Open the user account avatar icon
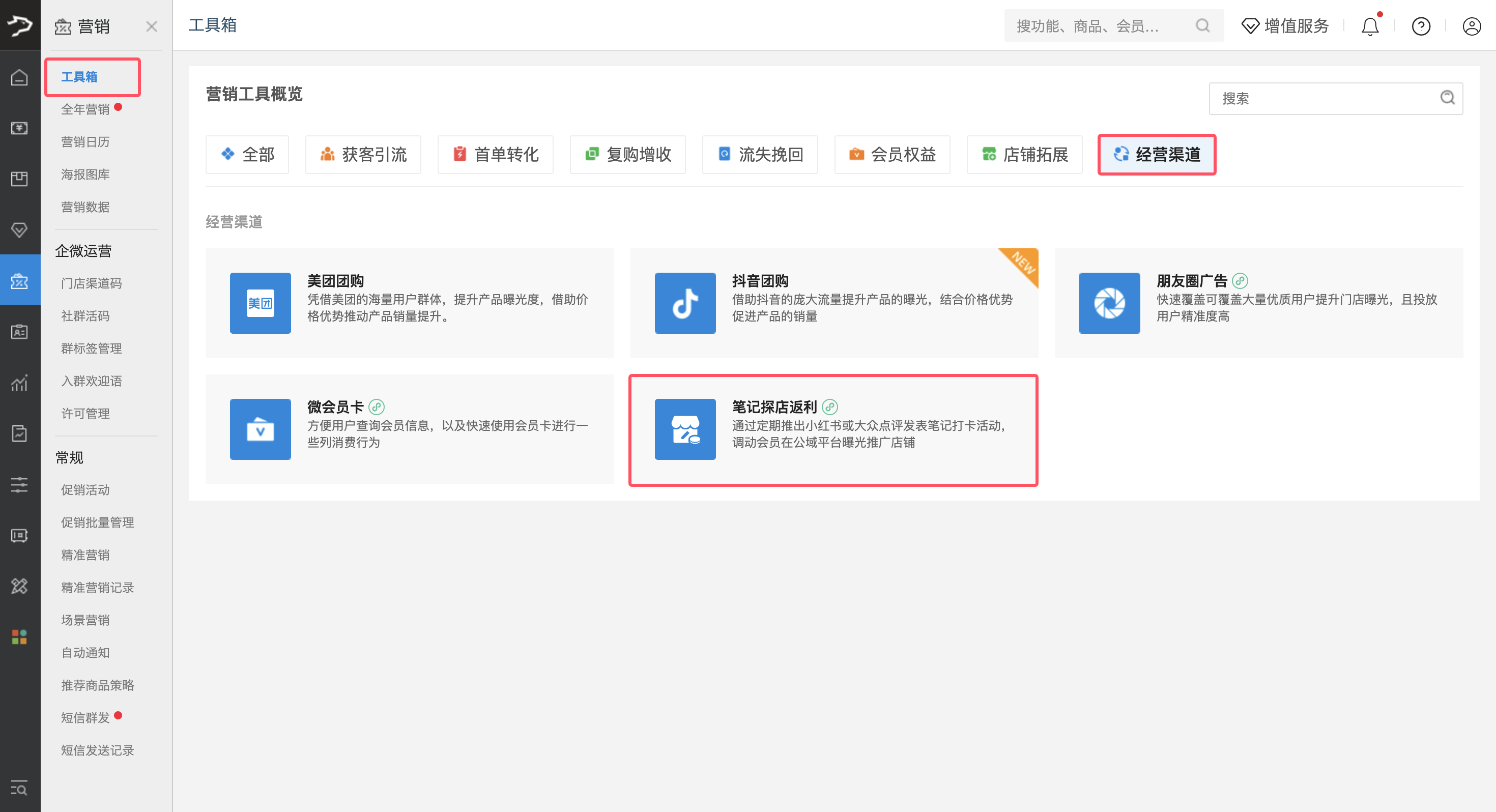Screen dimensions: 1496x812 click(1472, 26)
